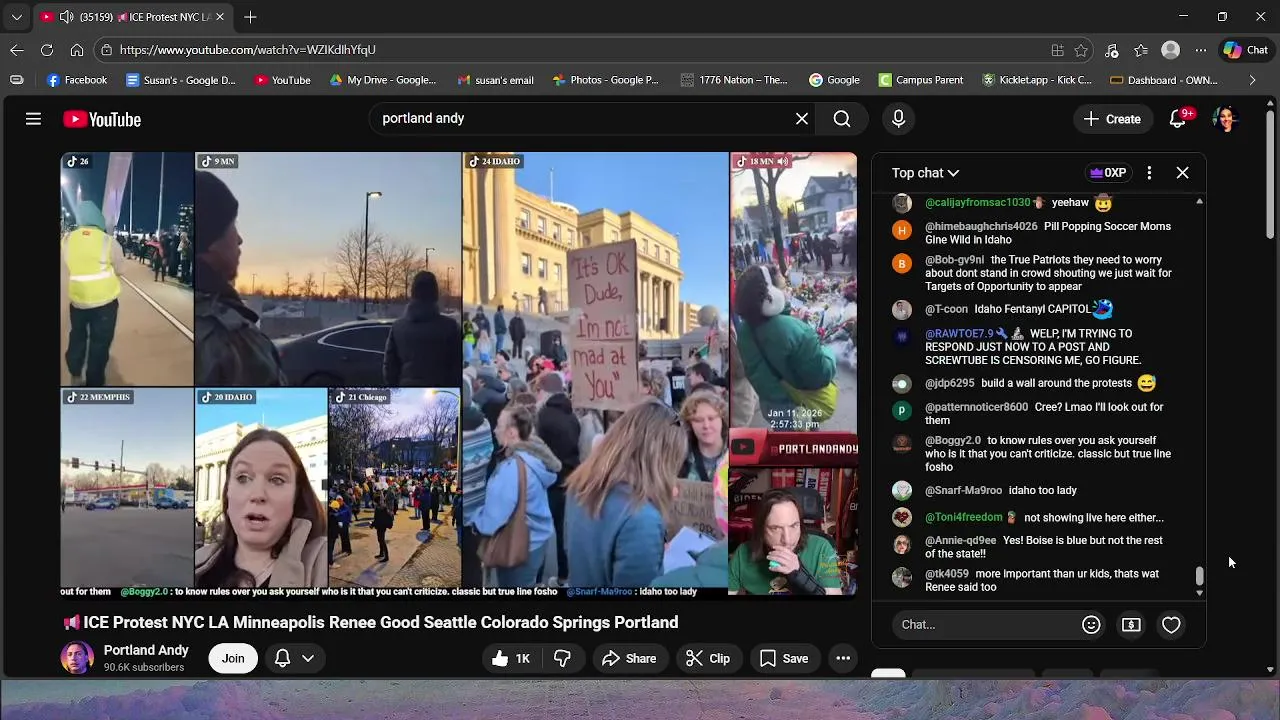The image size is (1280, 720).
Task: Open the Facebook bookmark
Action: click(77, 80)
